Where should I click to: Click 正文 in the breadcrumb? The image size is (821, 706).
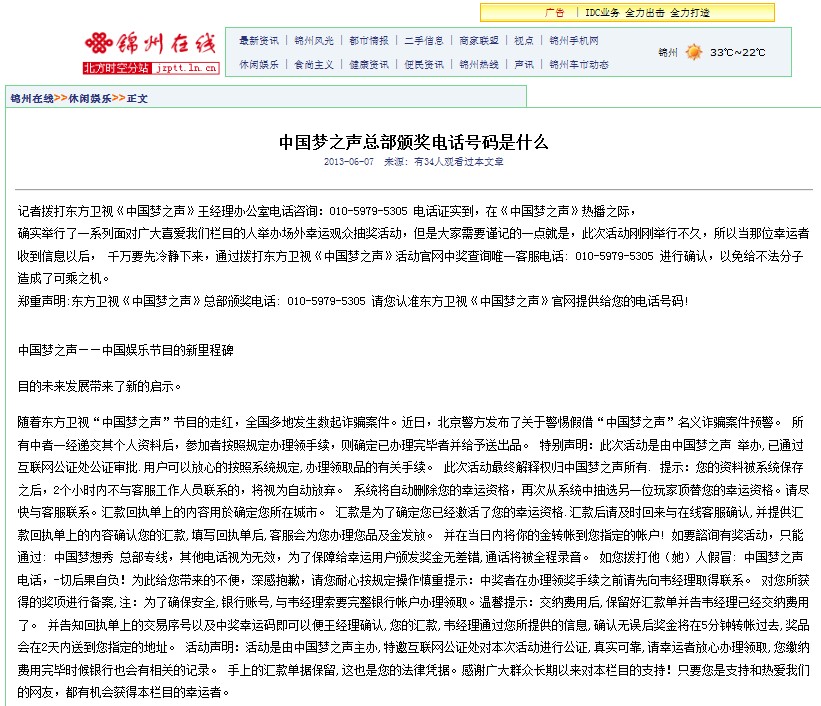coord(137,98)
